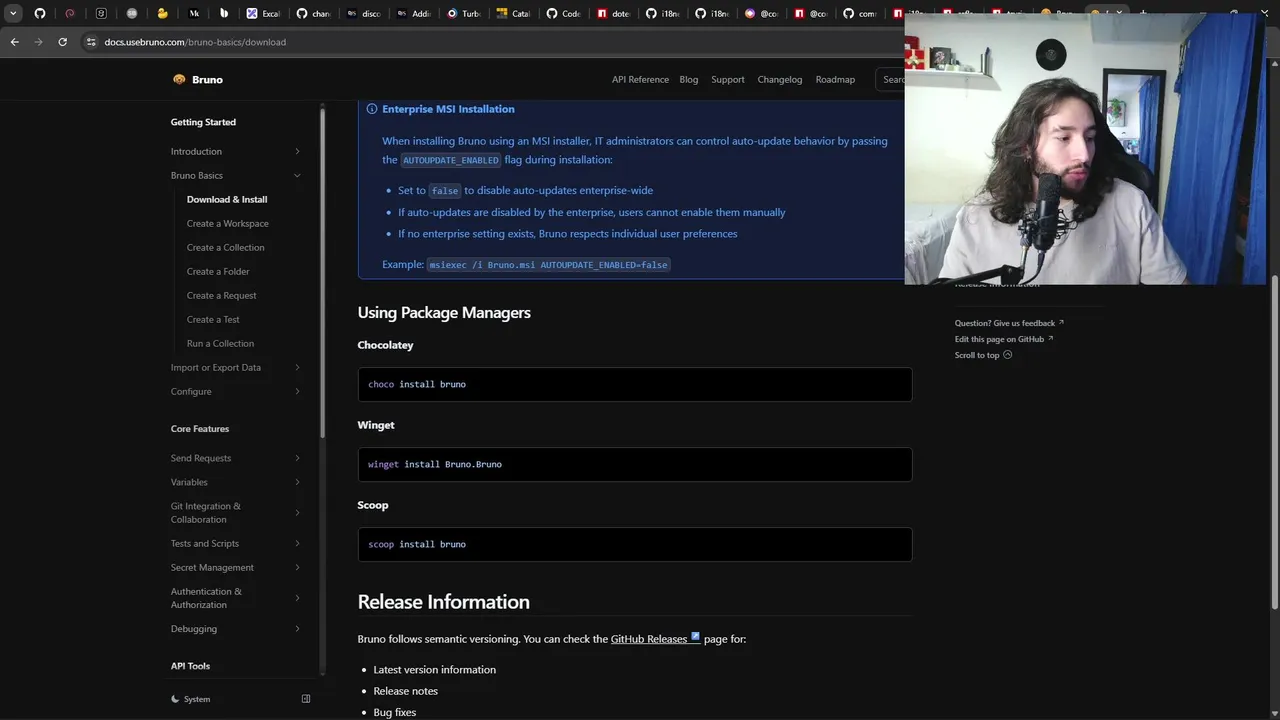The height and width of the screenshot is (720, 1280).
Task: Open Create a Collection page
Action: tap(225, 247)
